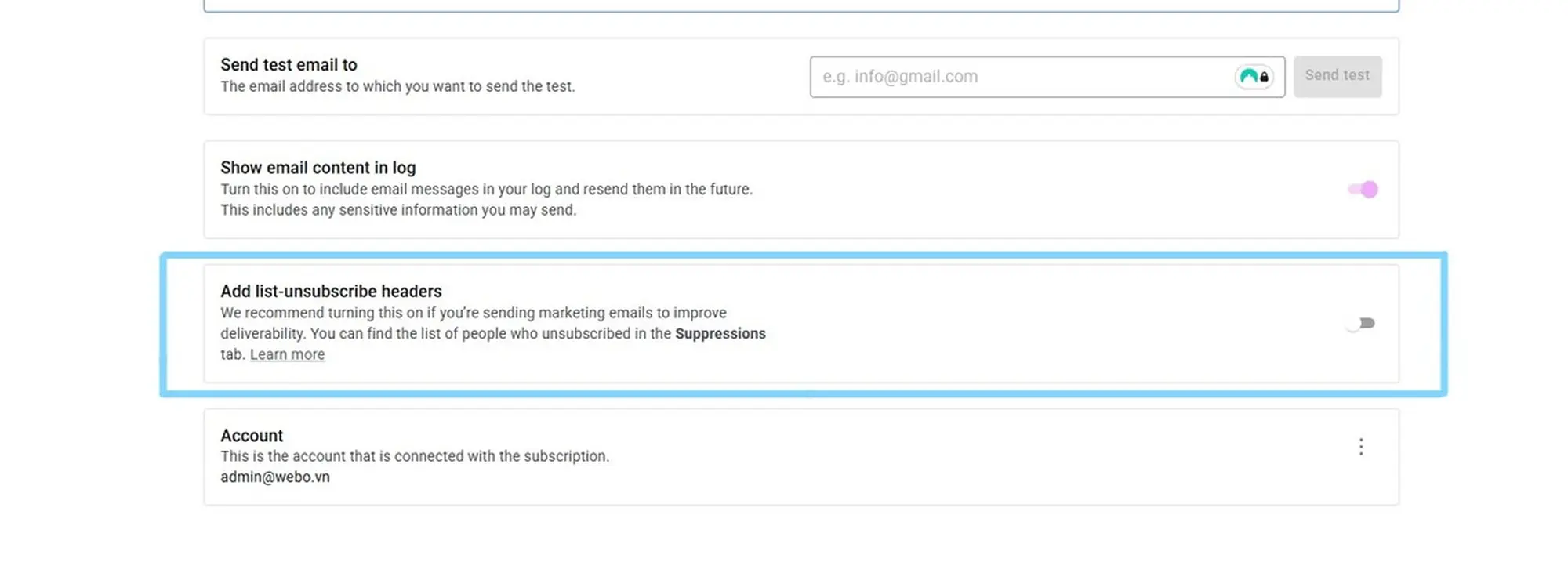Click the admin@webo.vn account email
This screenshot has height=562, width=1568.
coord(275,477)
